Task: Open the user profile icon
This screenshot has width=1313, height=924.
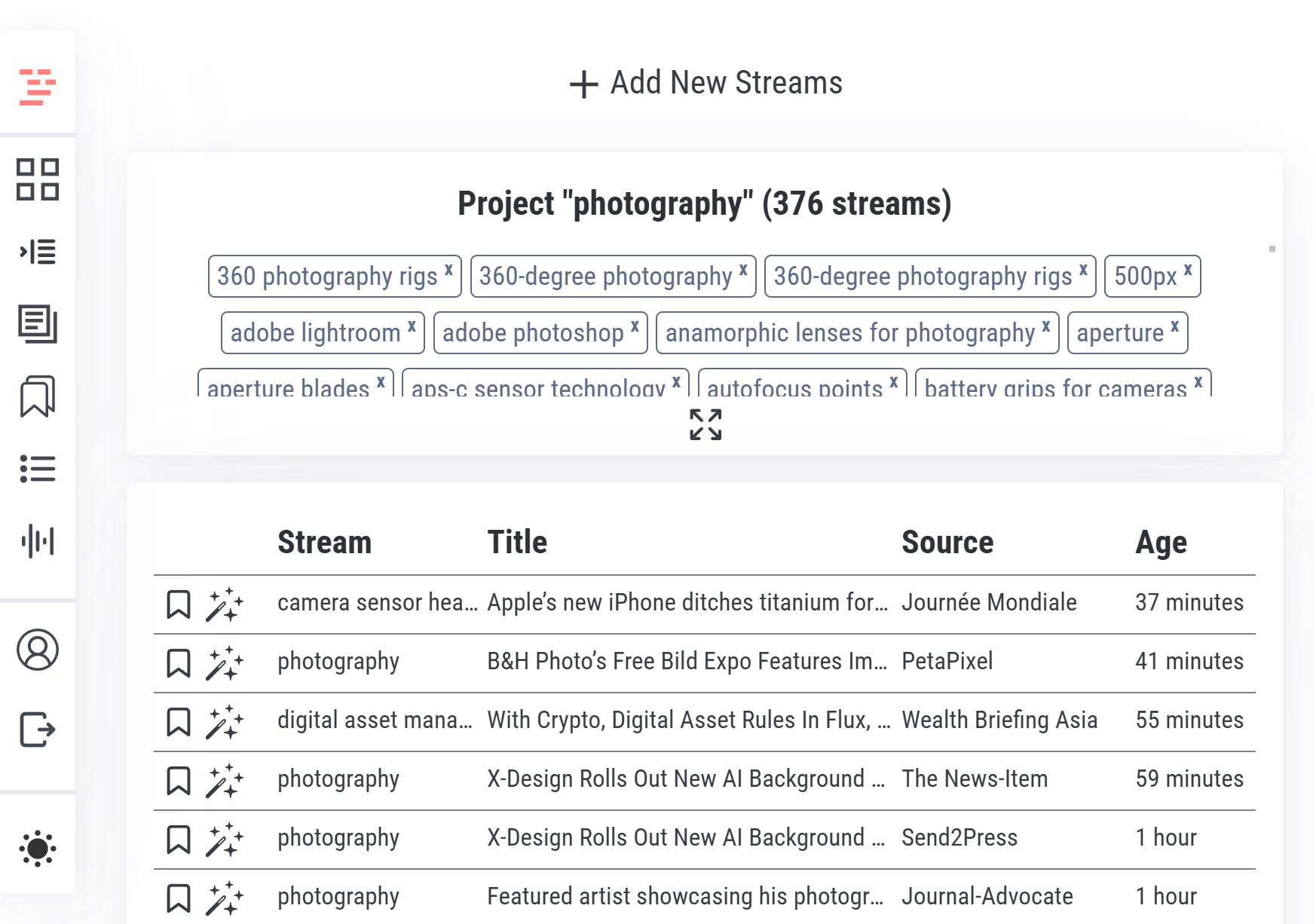Action: (38, 650)
